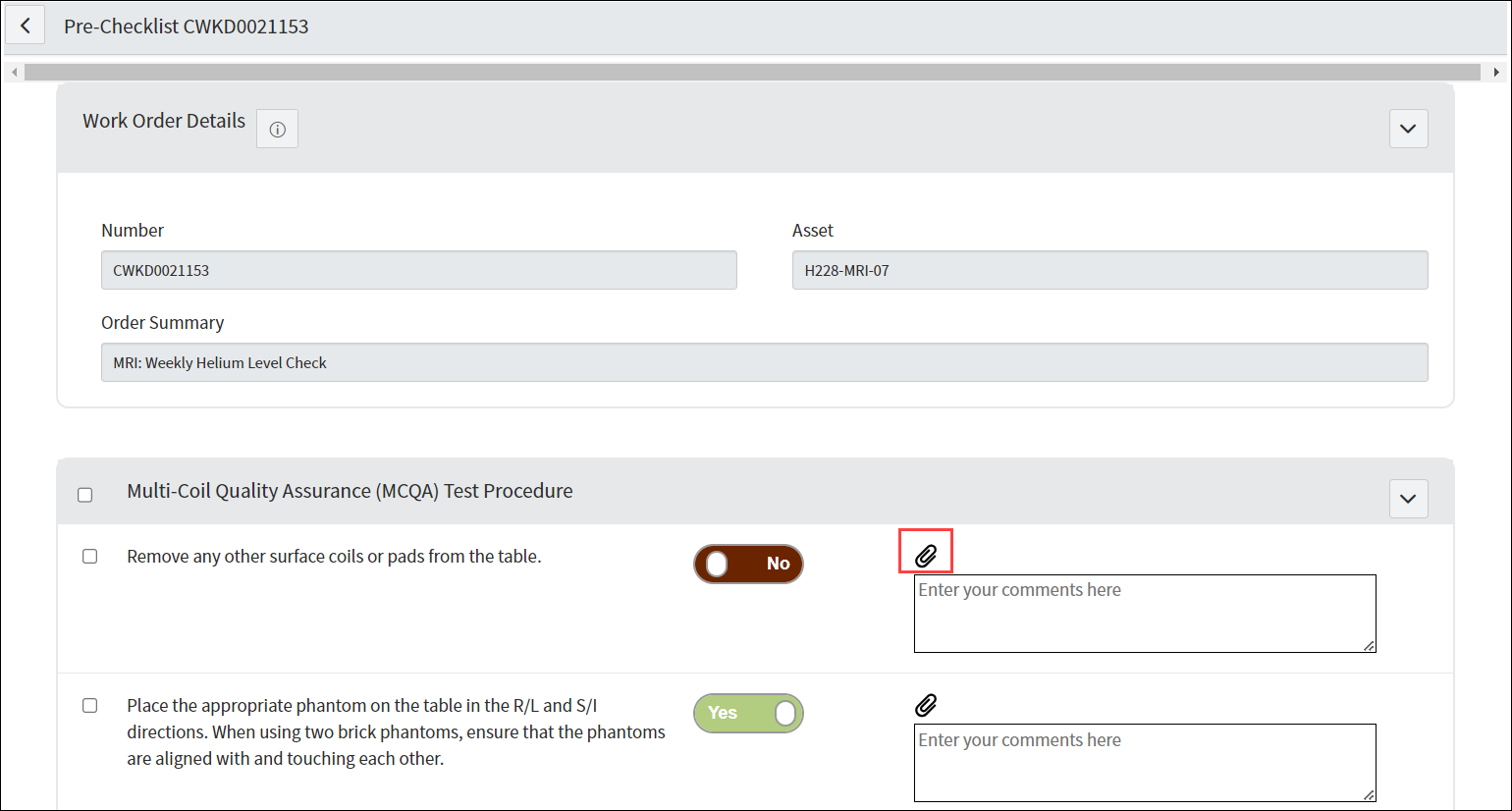Collapse the Work Order Details section
This screenshot has height=811, width=1512.
pos(1408,129)
